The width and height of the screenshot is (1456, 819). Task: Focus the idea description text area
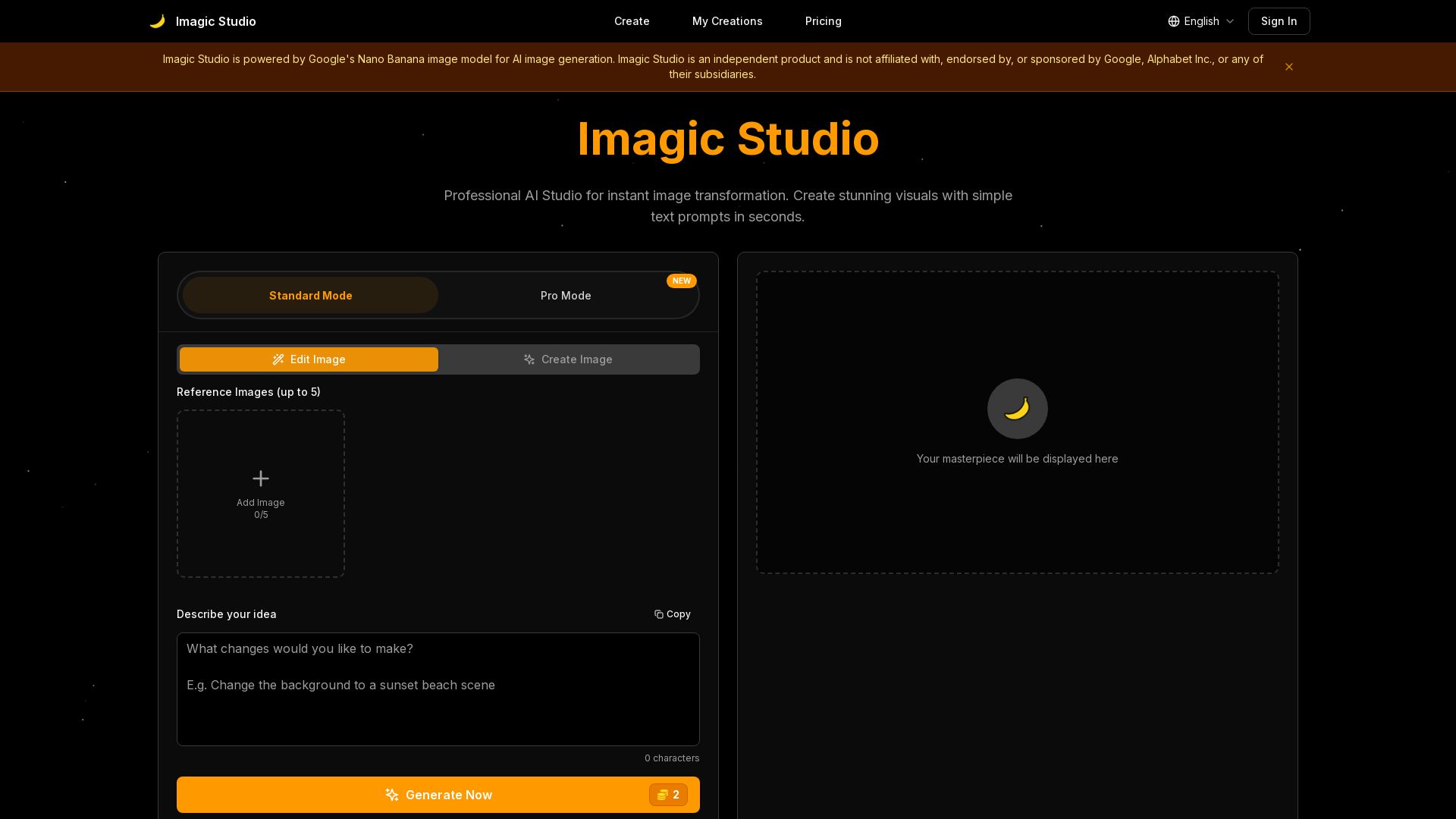(438, 689)
